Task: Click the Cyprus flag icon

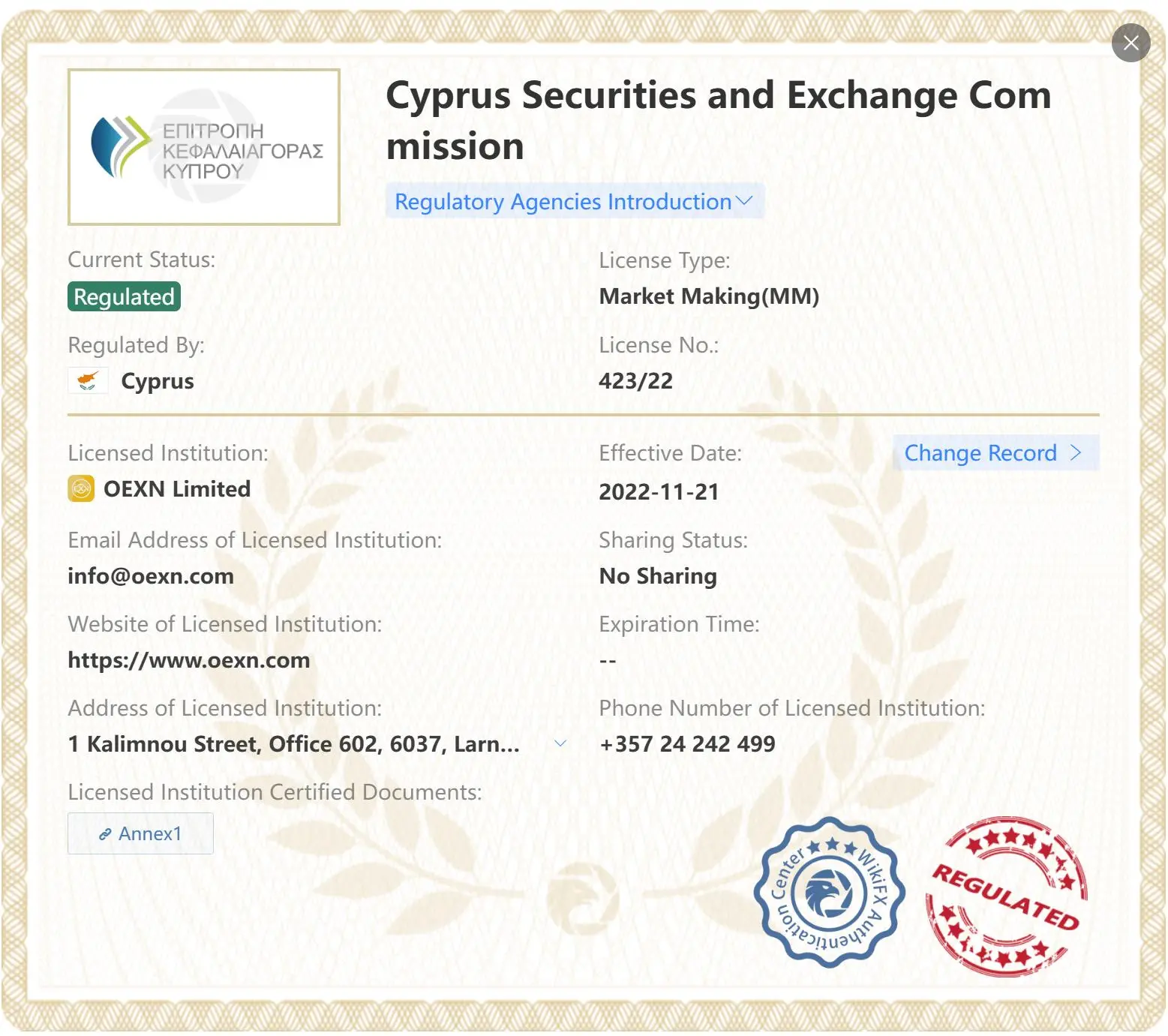Action: (x=88, y=380)
